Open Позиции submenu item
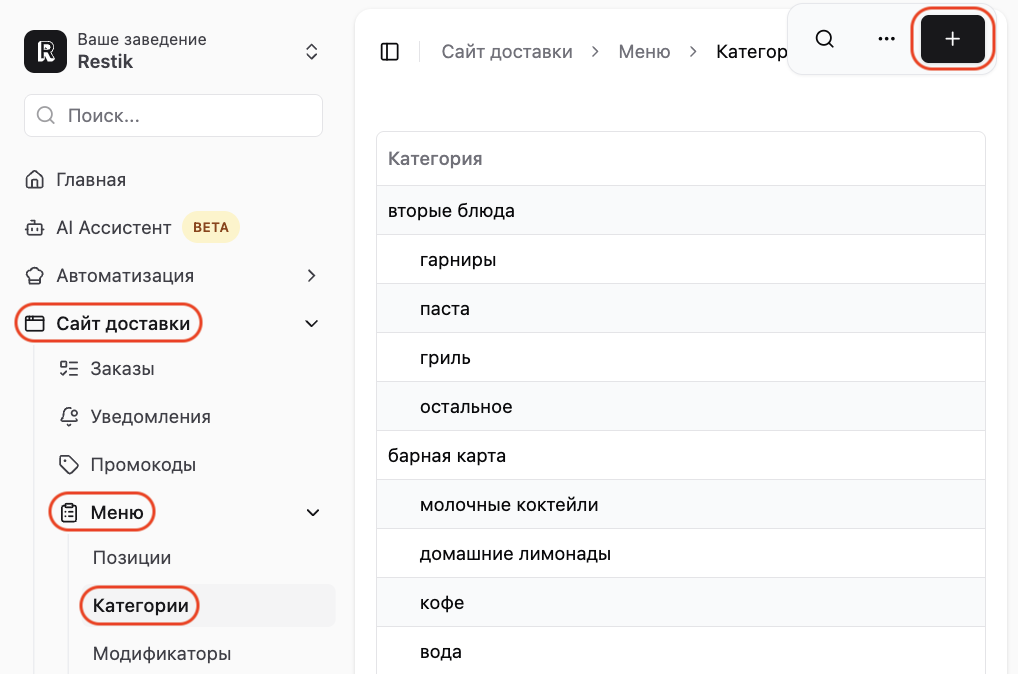Viewport: 1018px width, 674px height. (132, 558)
